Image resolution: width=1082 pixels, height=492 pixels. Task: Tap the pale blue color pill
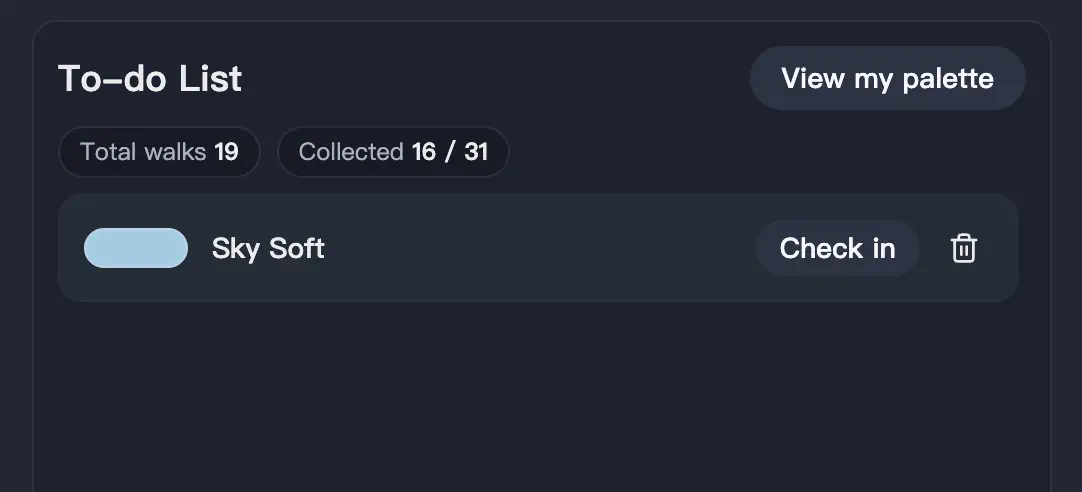136,248
